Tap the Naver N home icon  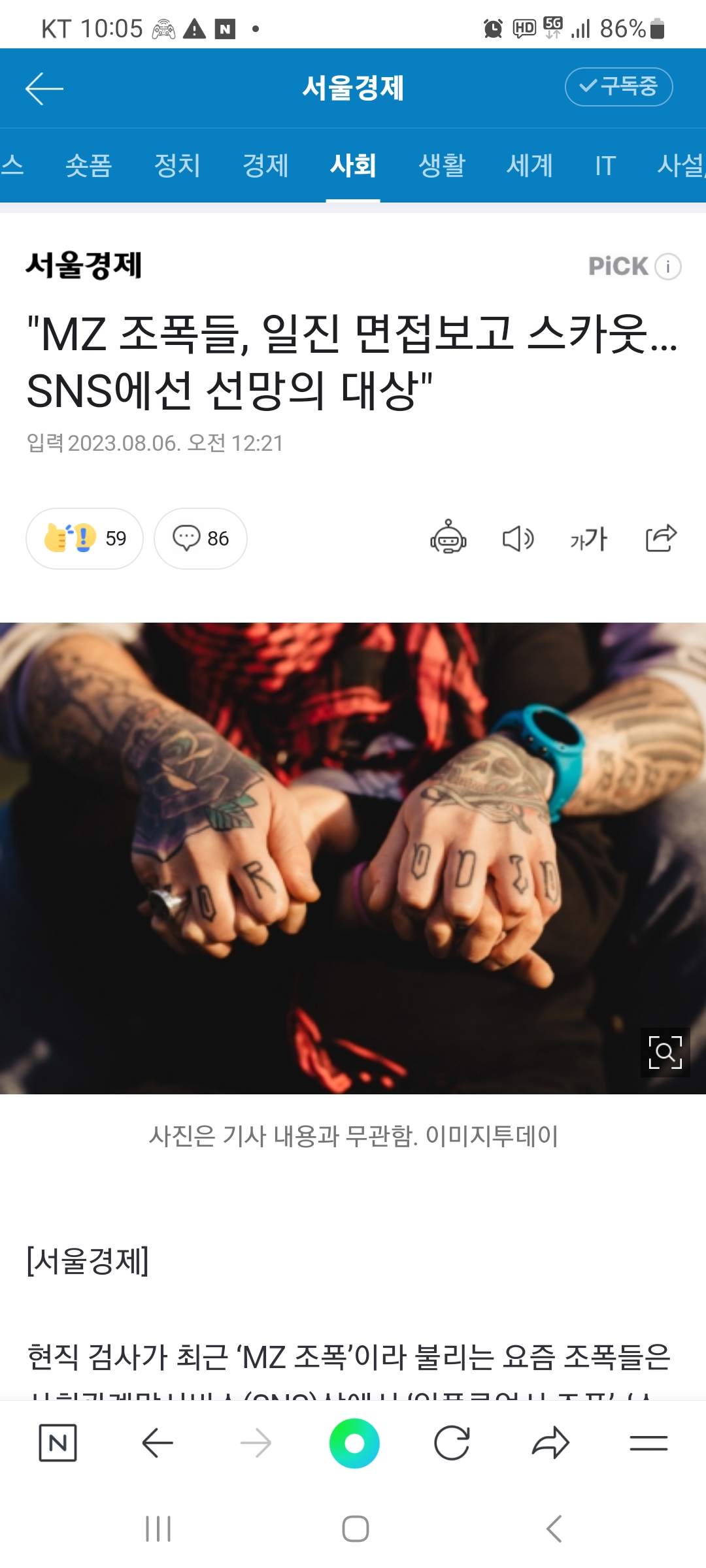58,1443
